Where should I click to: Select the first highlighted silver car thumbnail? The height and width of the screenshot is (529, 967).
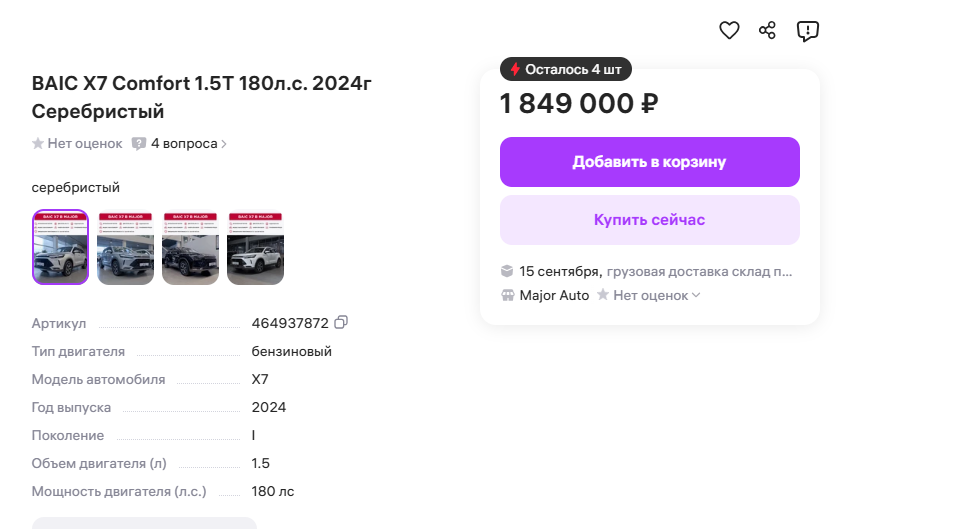61,247
